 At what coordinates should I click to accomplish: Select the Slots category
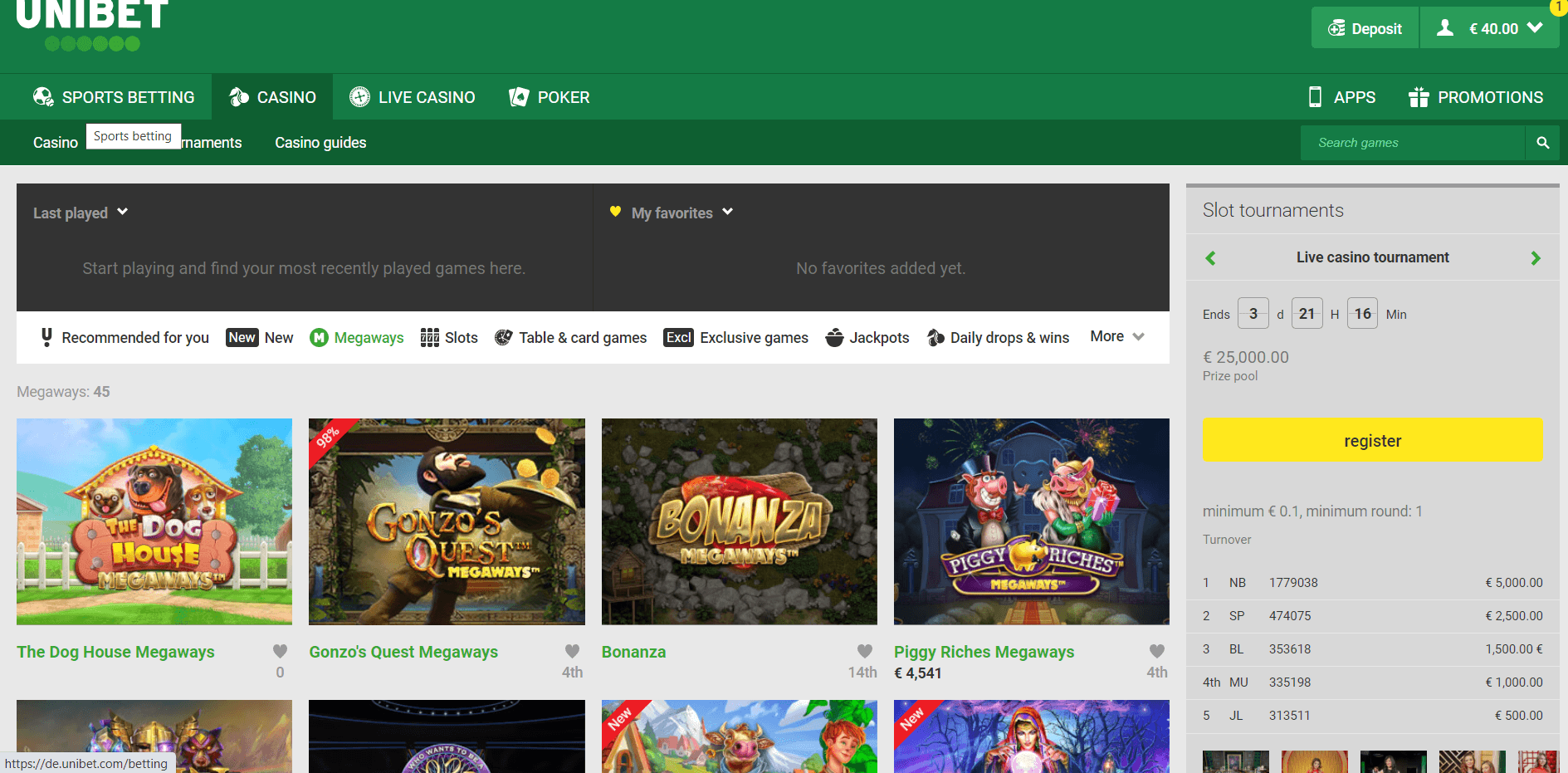[449, 337]
